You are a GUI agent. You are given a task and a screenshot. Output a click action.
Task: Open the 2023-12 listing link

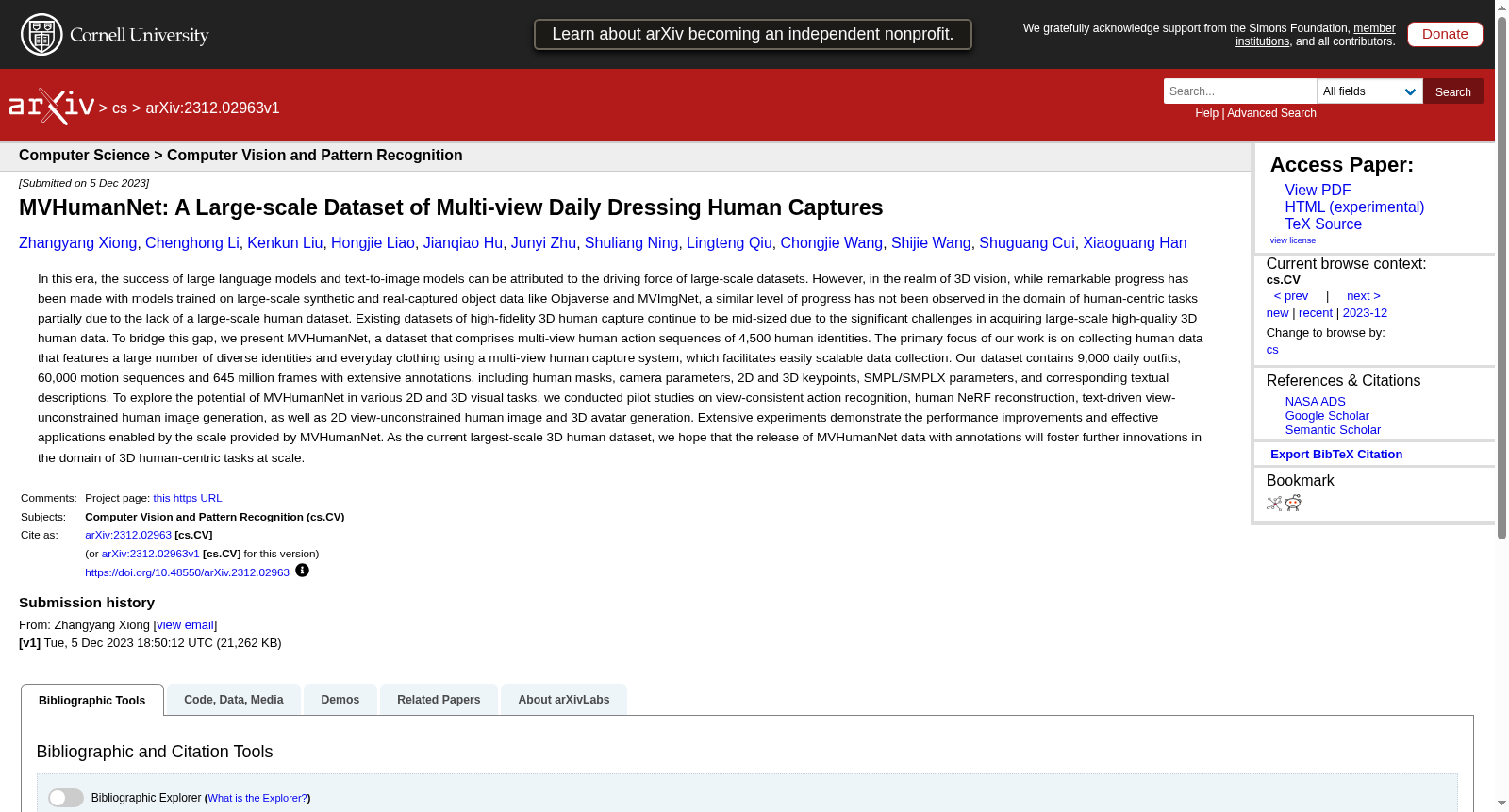coord(1365,313)
